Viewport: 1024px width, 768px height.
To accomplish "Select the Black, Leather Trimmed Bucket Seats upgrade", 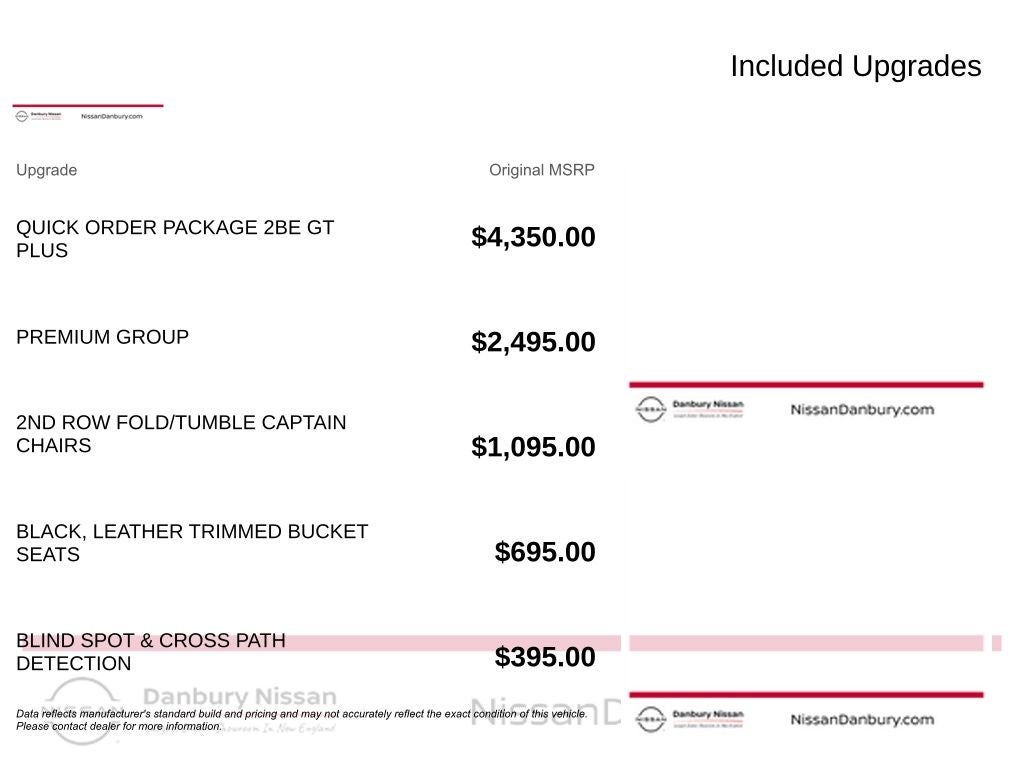I will pos(192,543).
